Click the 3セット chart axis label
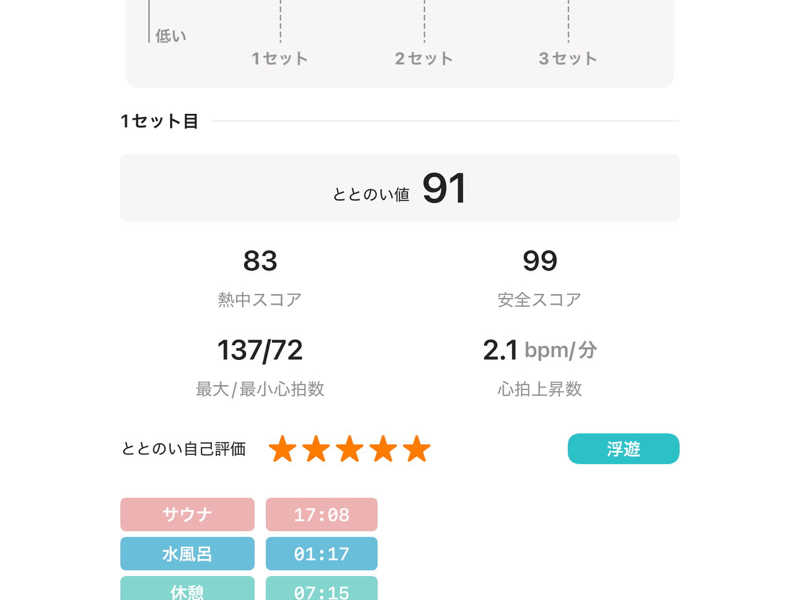 point(568,58)
